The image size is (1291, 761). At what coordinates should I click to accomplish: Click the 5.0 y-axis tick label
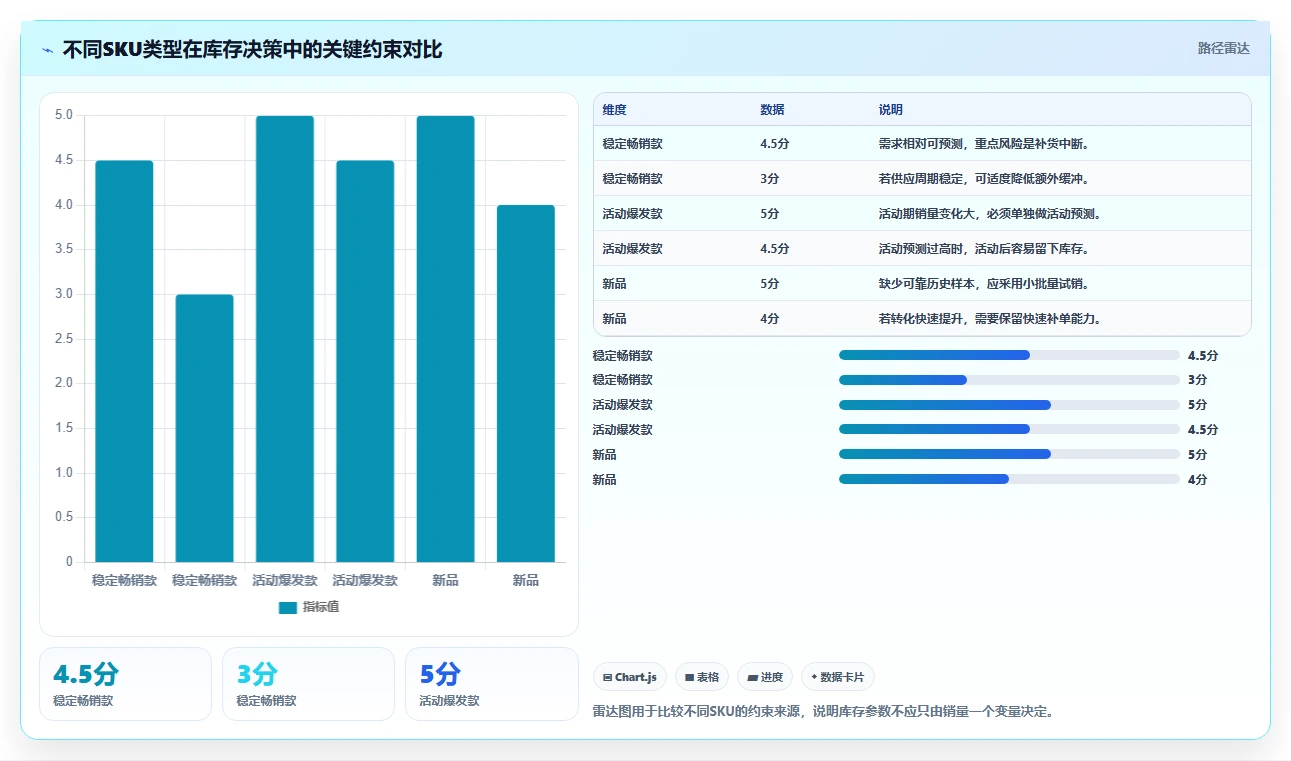pyautogui.click(x=63, y=115)
